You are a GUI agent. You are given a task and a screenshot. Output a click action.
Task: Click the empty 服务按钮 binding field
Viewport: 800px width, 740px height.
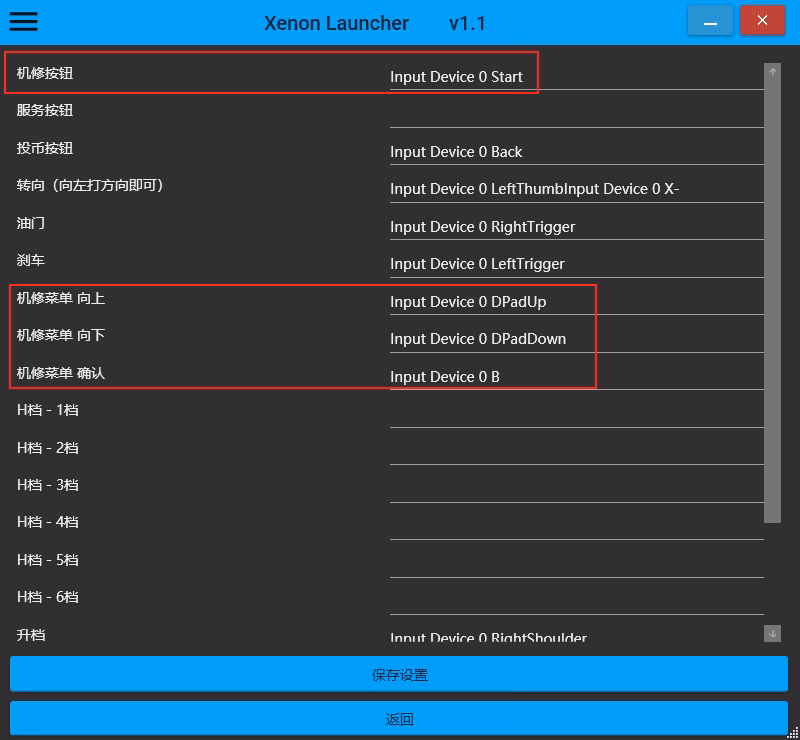coord(576,113)
